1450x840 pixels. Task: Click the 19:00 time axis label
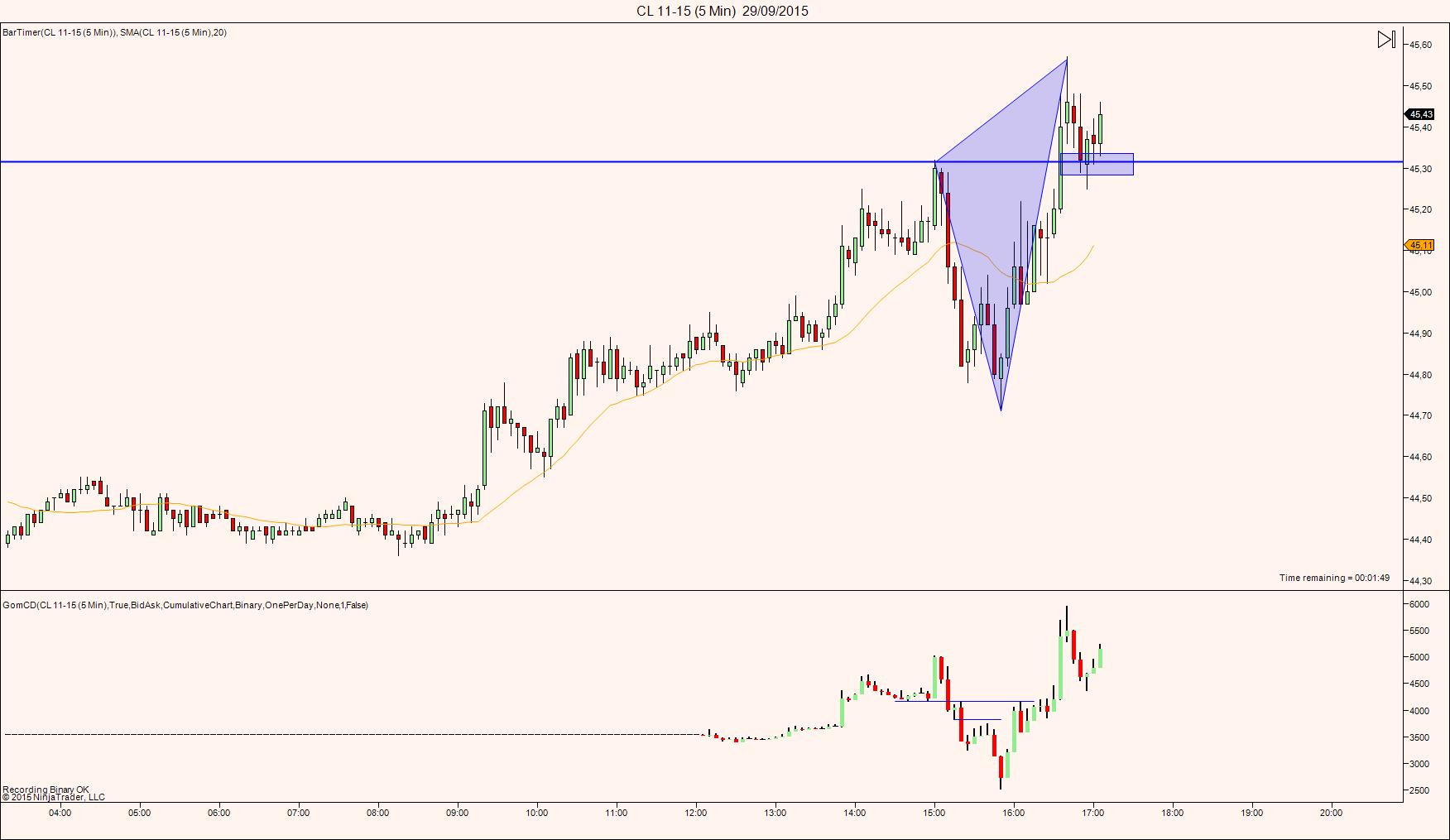pos(1251,813)
